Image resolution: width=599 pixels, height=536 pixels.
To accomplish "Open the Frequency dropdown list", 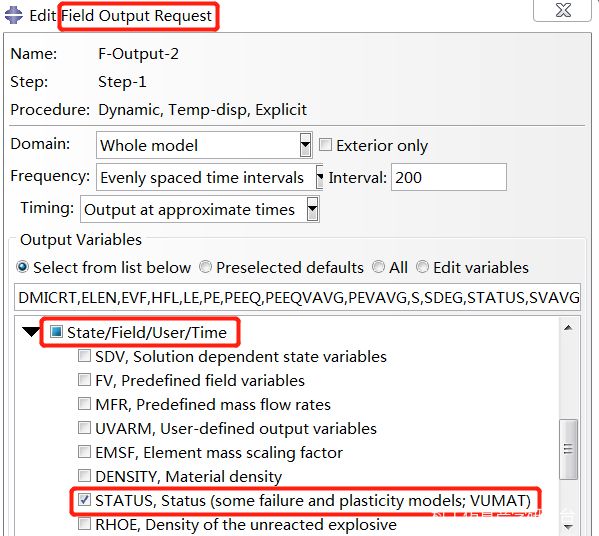I will 209,177.
